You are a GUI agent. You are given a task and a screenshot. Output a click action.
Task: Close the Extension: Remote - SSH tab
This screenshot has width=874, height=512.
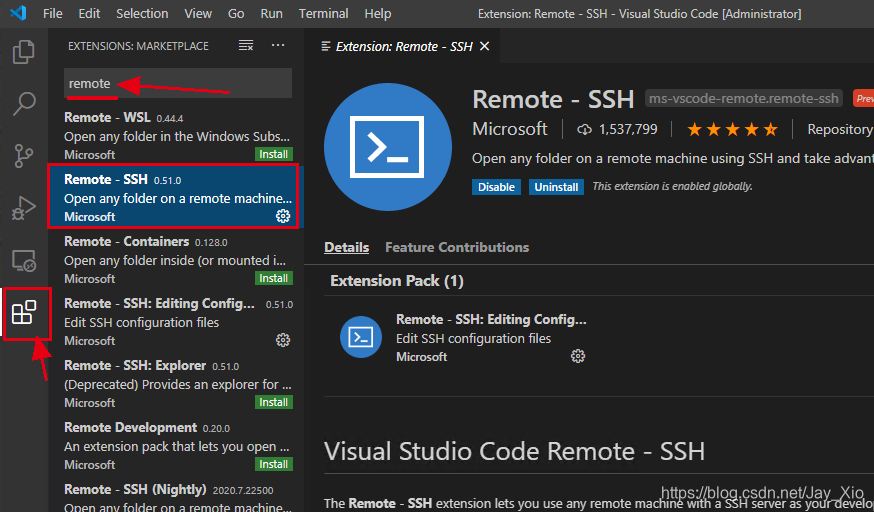pyautogui.click(x=484, y=46)
